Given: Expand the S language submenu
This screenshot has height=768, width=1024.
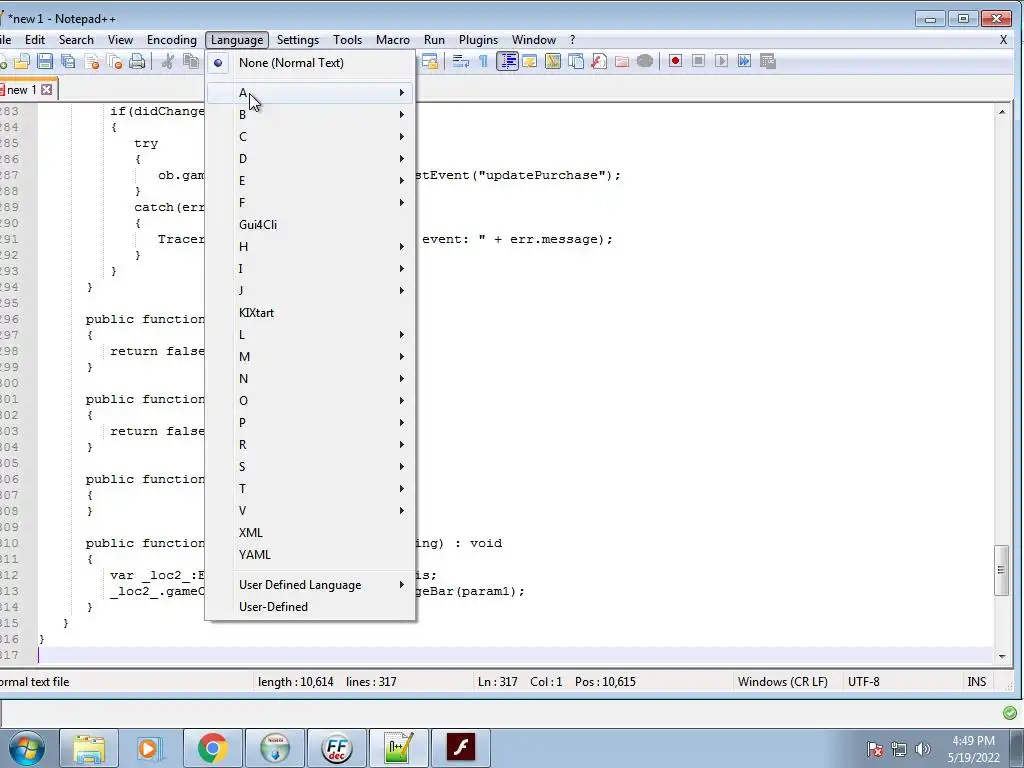Looking at the screenshot, I should click(310, 467).
